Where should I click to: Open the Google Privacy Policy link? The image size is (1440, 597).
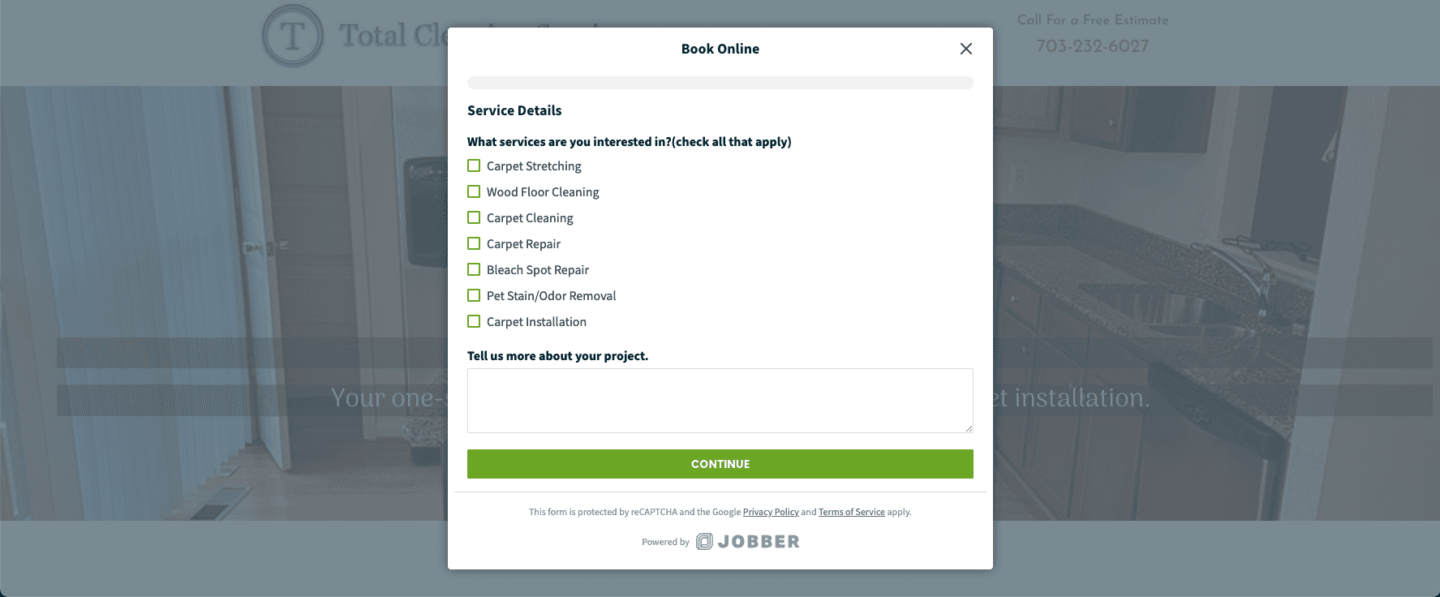(771, 512)
